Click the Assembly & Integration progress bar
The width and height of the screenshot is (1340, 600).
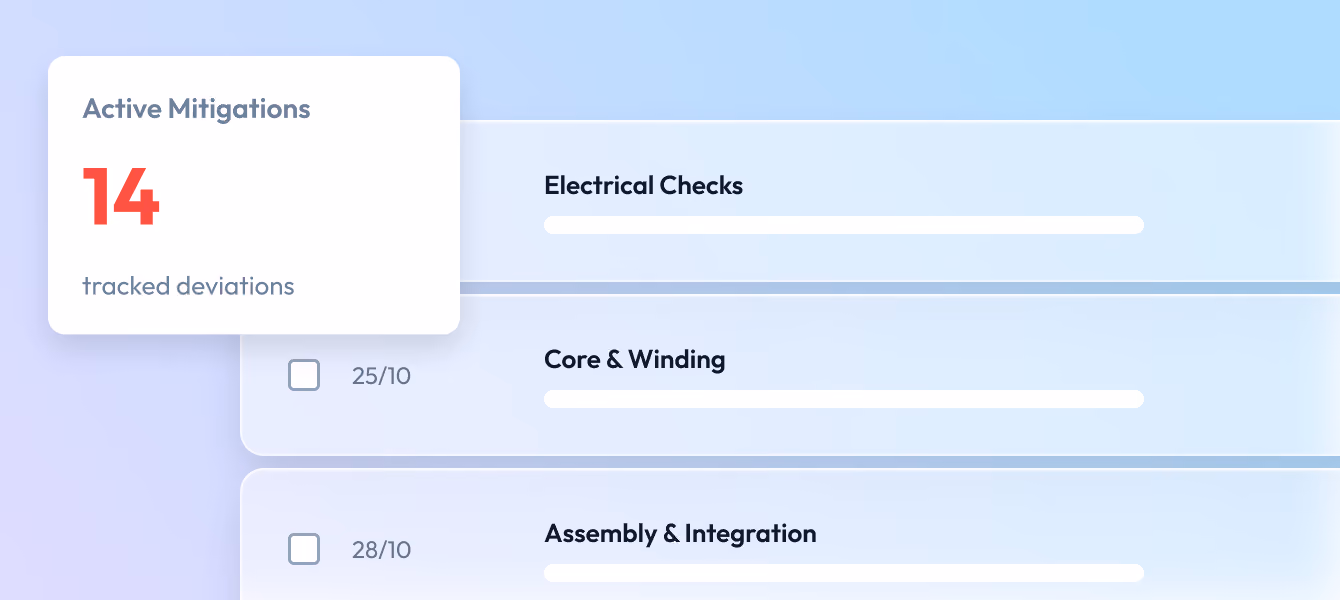(844, 573)
